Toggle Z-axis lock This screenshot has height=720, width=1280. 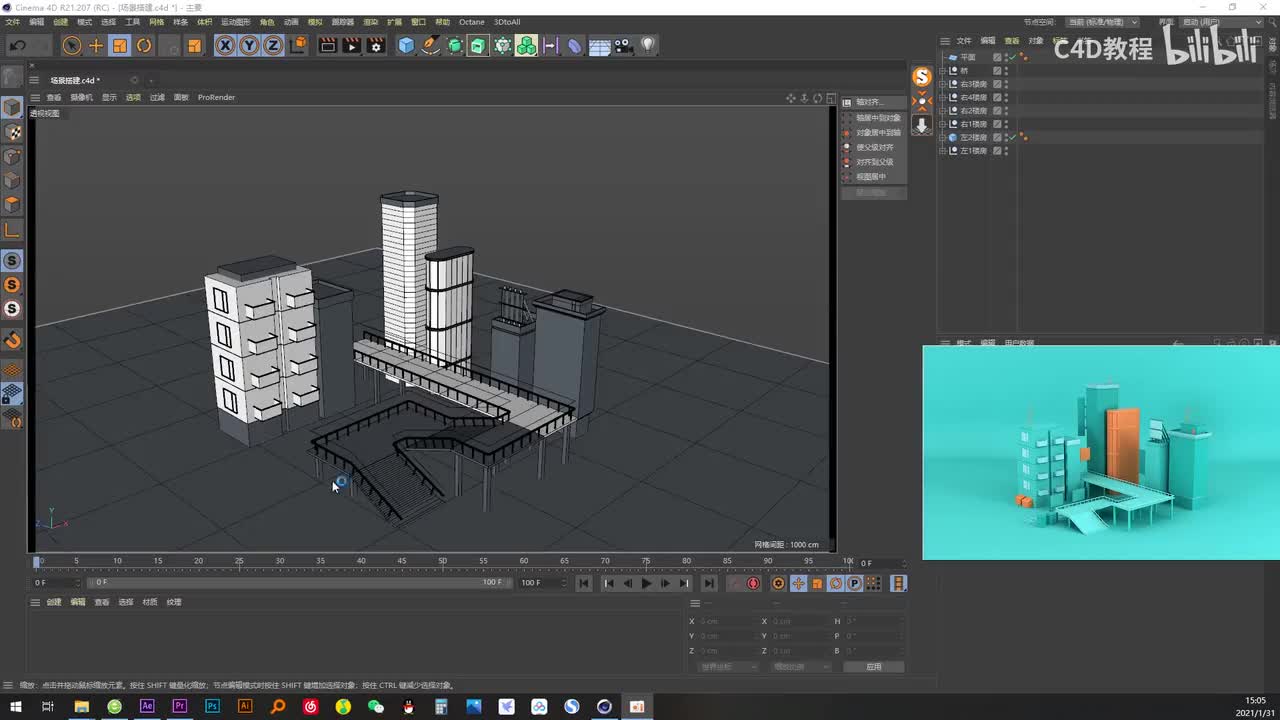(272, 45)
